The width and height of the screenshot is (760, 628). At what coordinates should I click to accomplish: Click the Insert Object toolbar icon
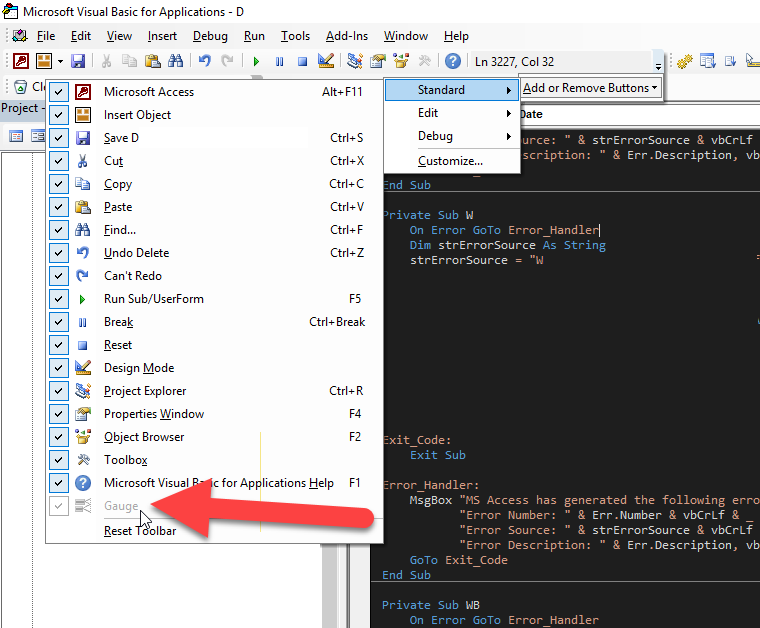(x=44, y=61)
